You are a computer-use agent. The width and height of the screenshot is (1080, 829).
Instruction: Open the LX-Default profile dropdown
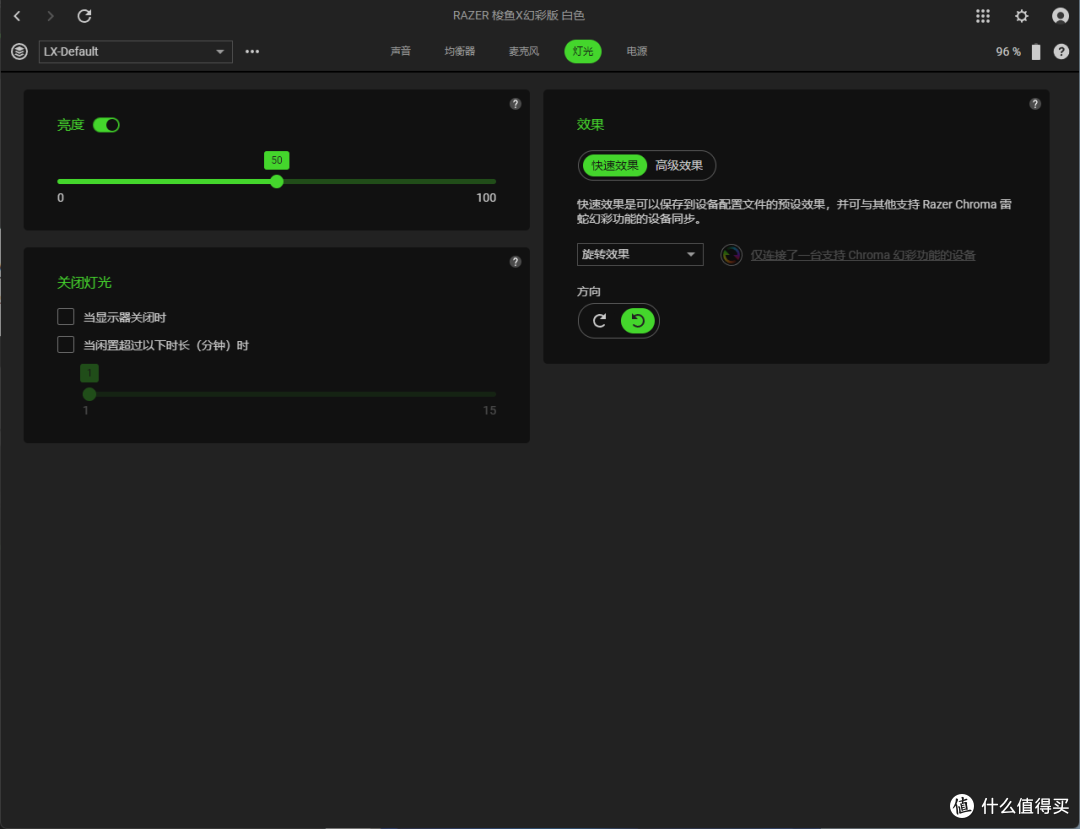click(x=136, y=52)
